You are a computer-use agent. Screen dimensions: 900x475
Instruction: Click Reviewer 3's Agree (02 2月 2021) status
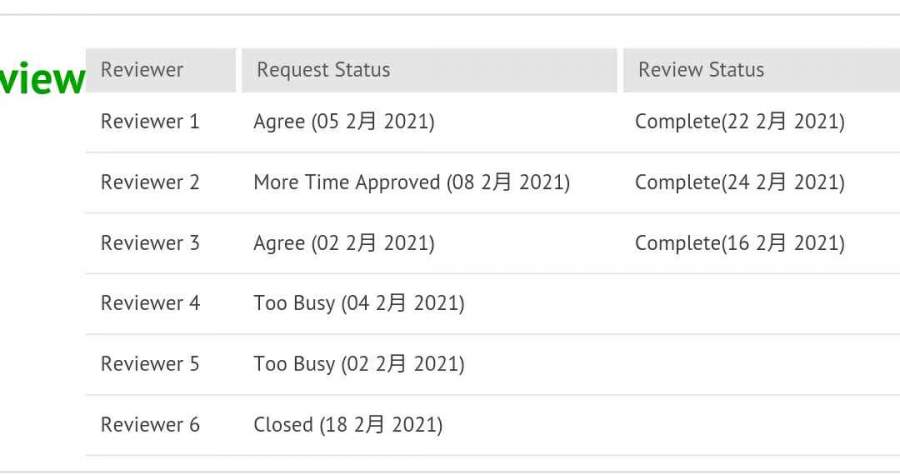tap(344, 243)
